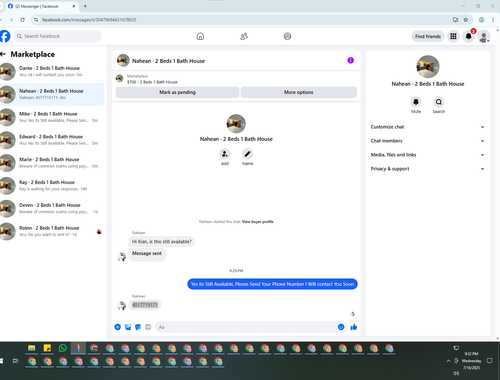Image resolution: width=500 pixels, height=380 pixels.
Task: Click the 'Message sent' bubble
Action: pos(147,254)
